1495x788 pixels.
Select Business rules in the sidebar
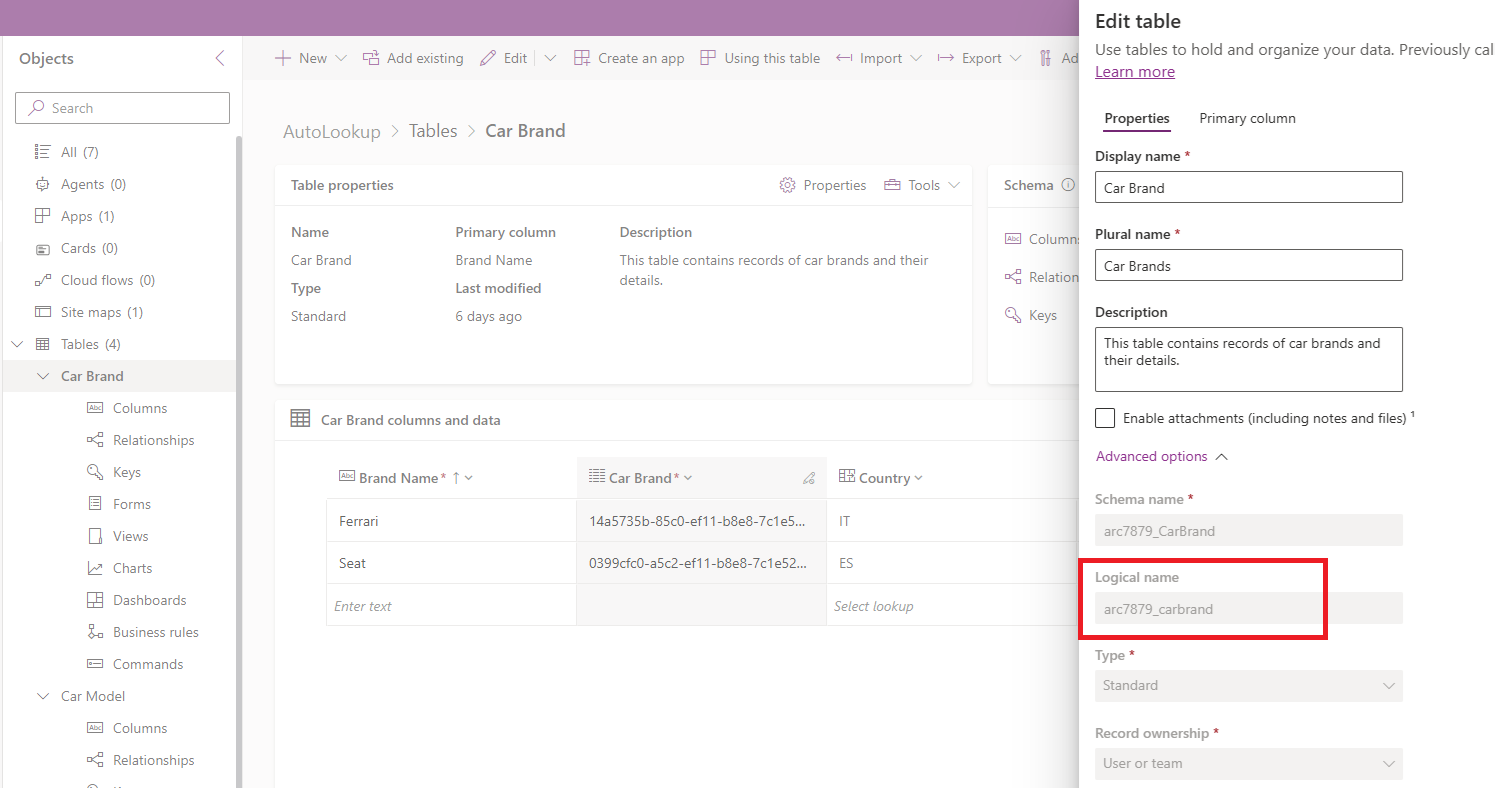pos(153,631)
